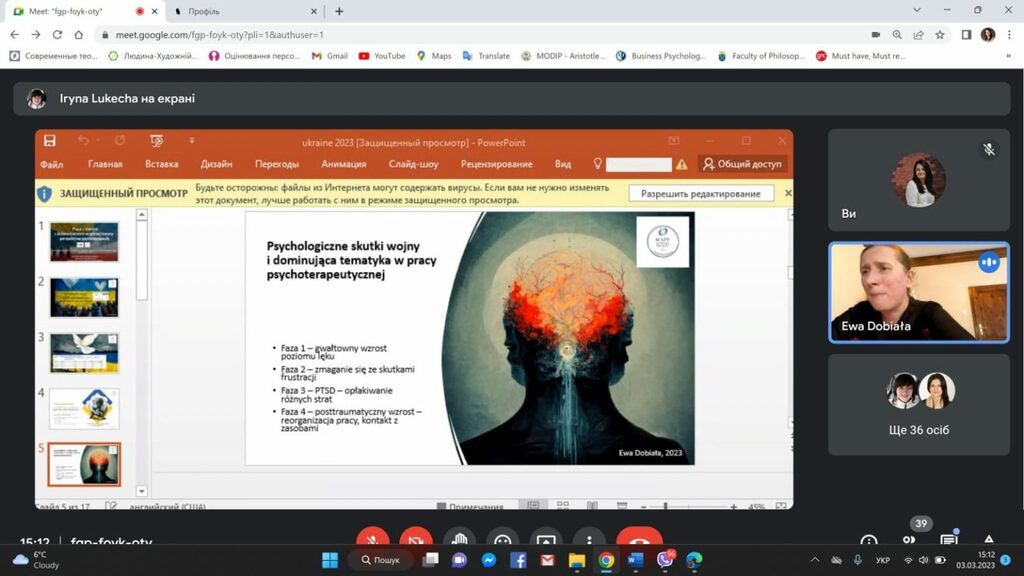This screenshot has height=576, width=1024.
Task: Open the meeting chat panel
Action: pos(949,541)
